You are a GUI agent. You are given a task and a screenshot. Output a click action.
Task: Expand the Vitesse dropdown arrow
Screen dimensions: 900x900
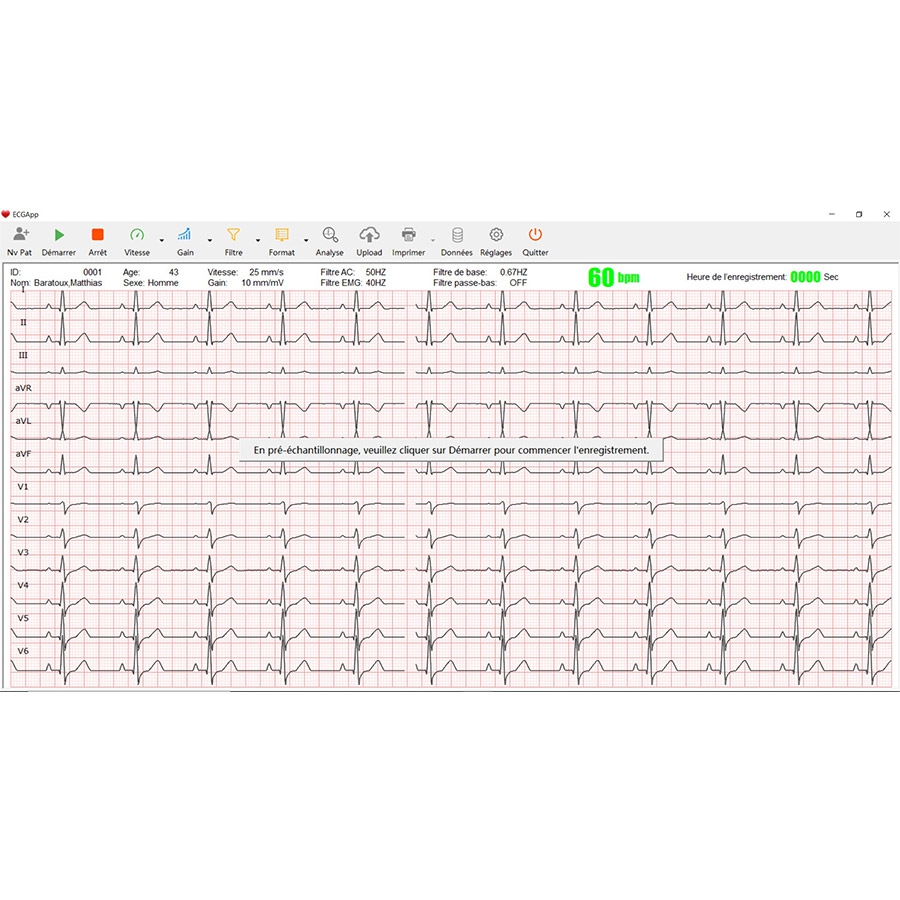click(x=161, y=241)
